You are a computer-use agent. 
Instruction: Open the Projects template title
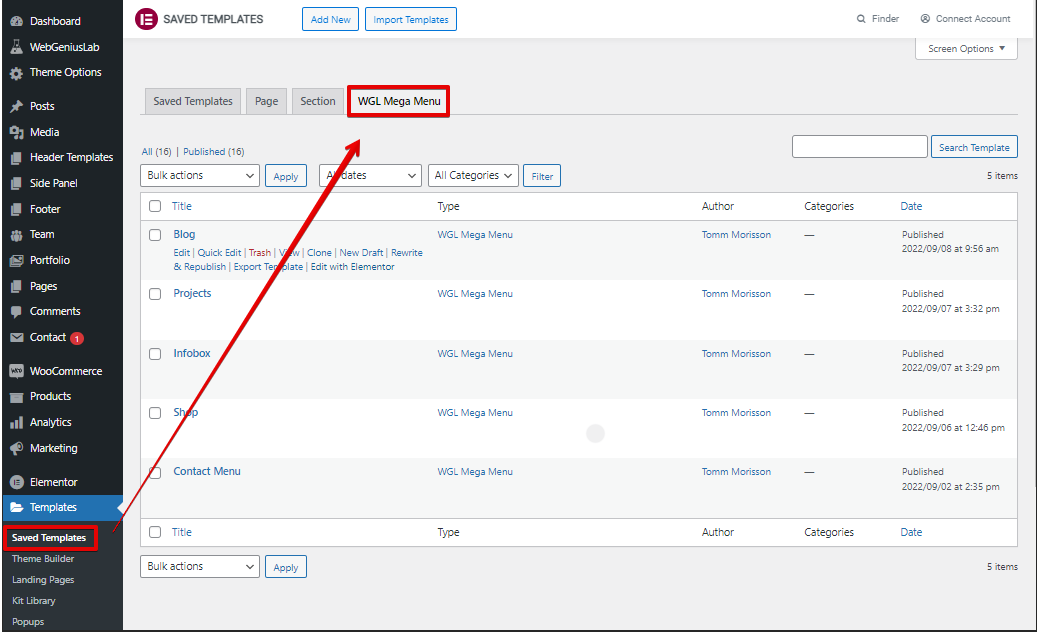192,294
